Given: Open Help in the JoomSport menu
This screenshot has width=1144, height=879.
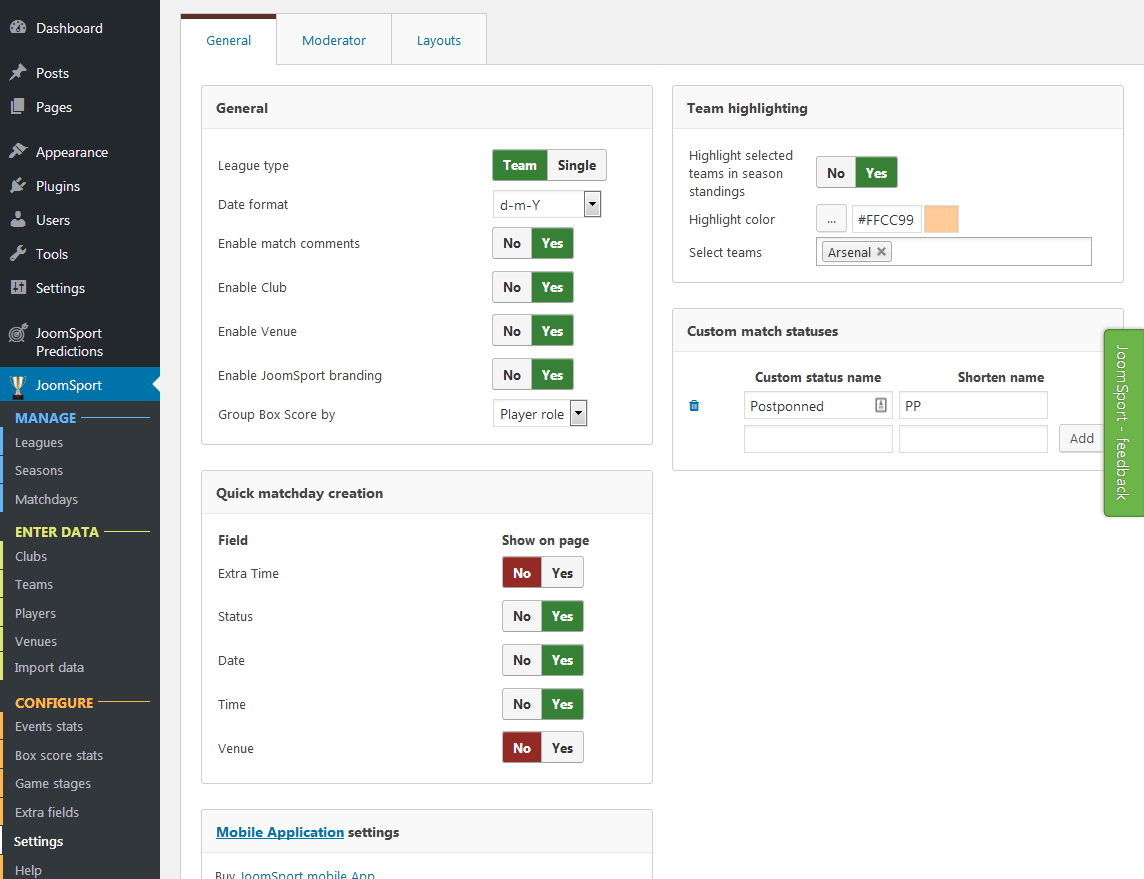Looking at the screenshot, I should coord(28,870).
